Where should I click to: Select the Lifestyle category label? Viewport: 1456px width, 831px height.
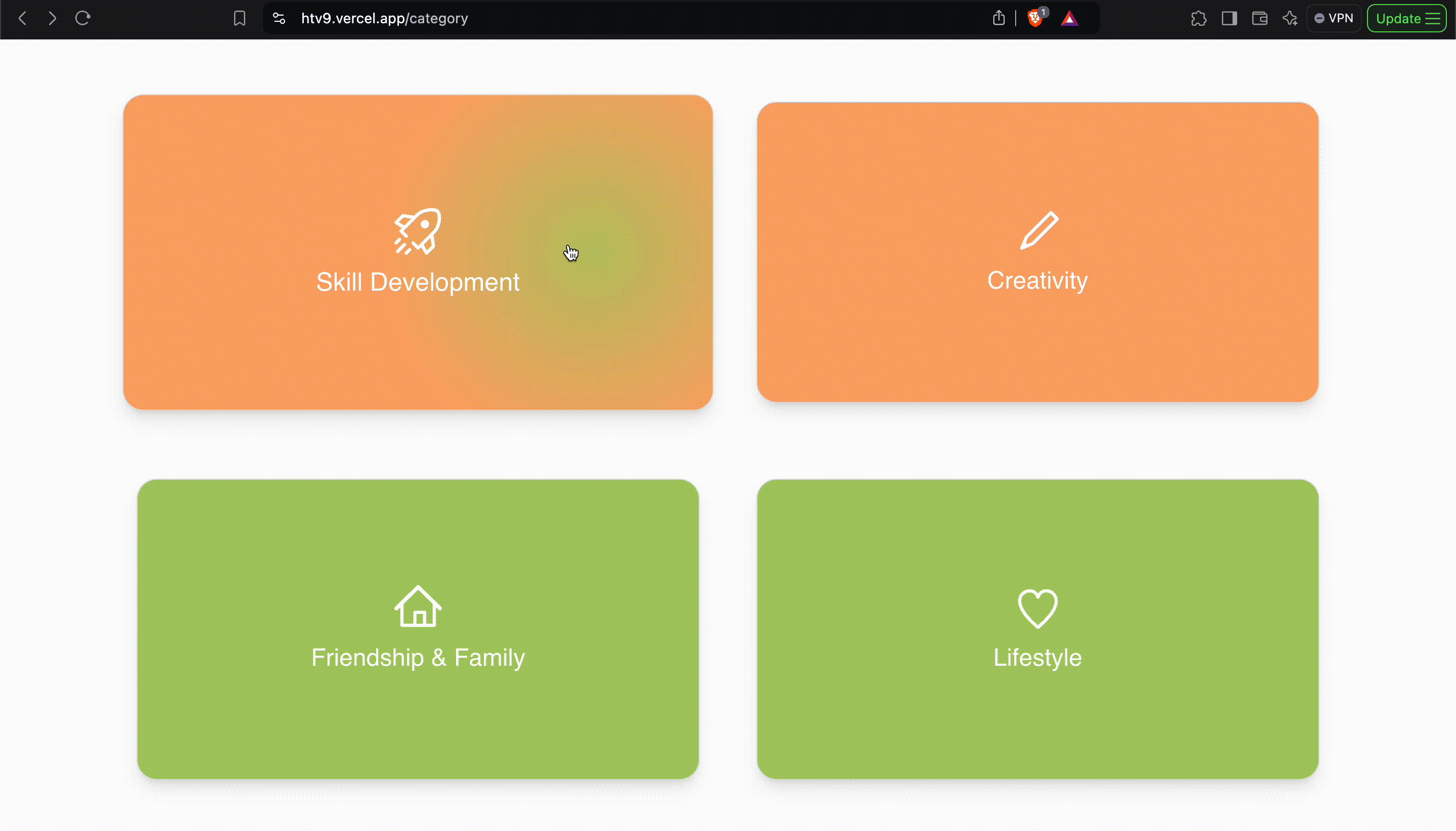point(1037,658)
